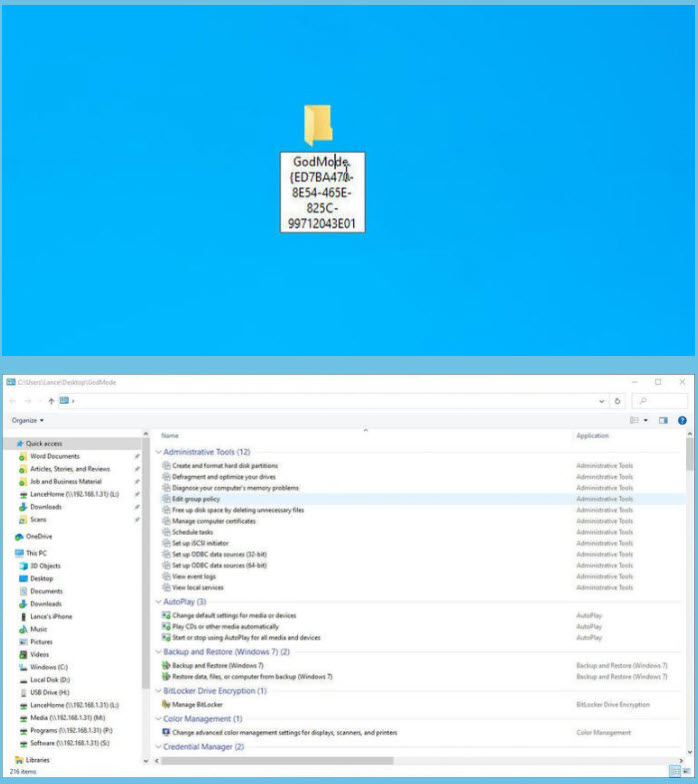Refresh the folder view
The image size is (698, 784).
point(618,401)
